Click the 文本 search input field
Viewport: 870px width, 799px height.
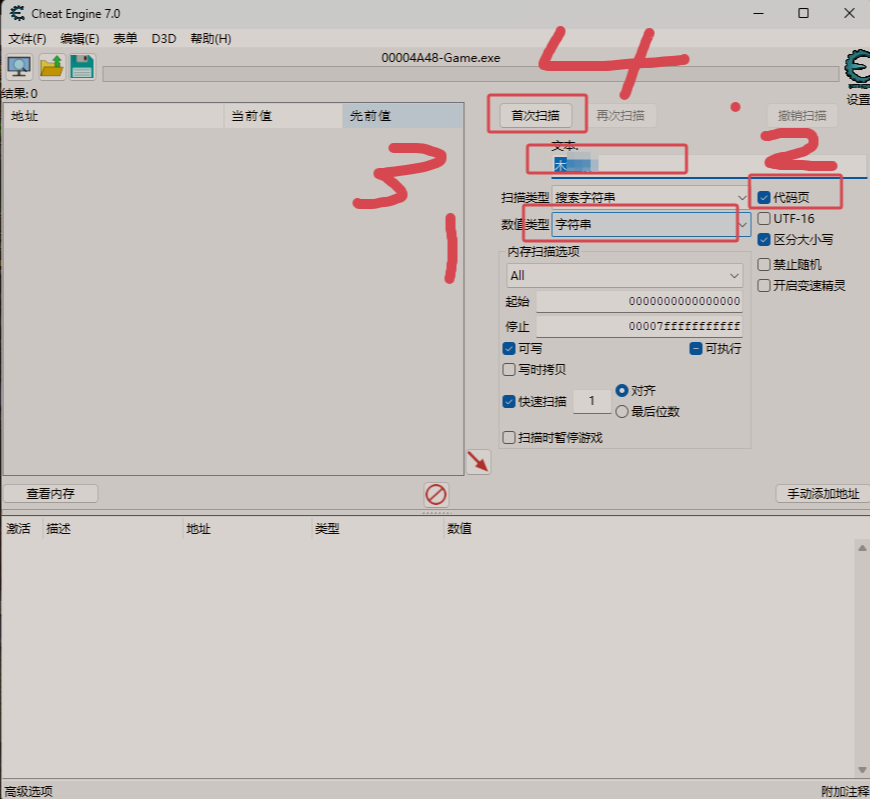pyautogui.click(x=709, y=165)
